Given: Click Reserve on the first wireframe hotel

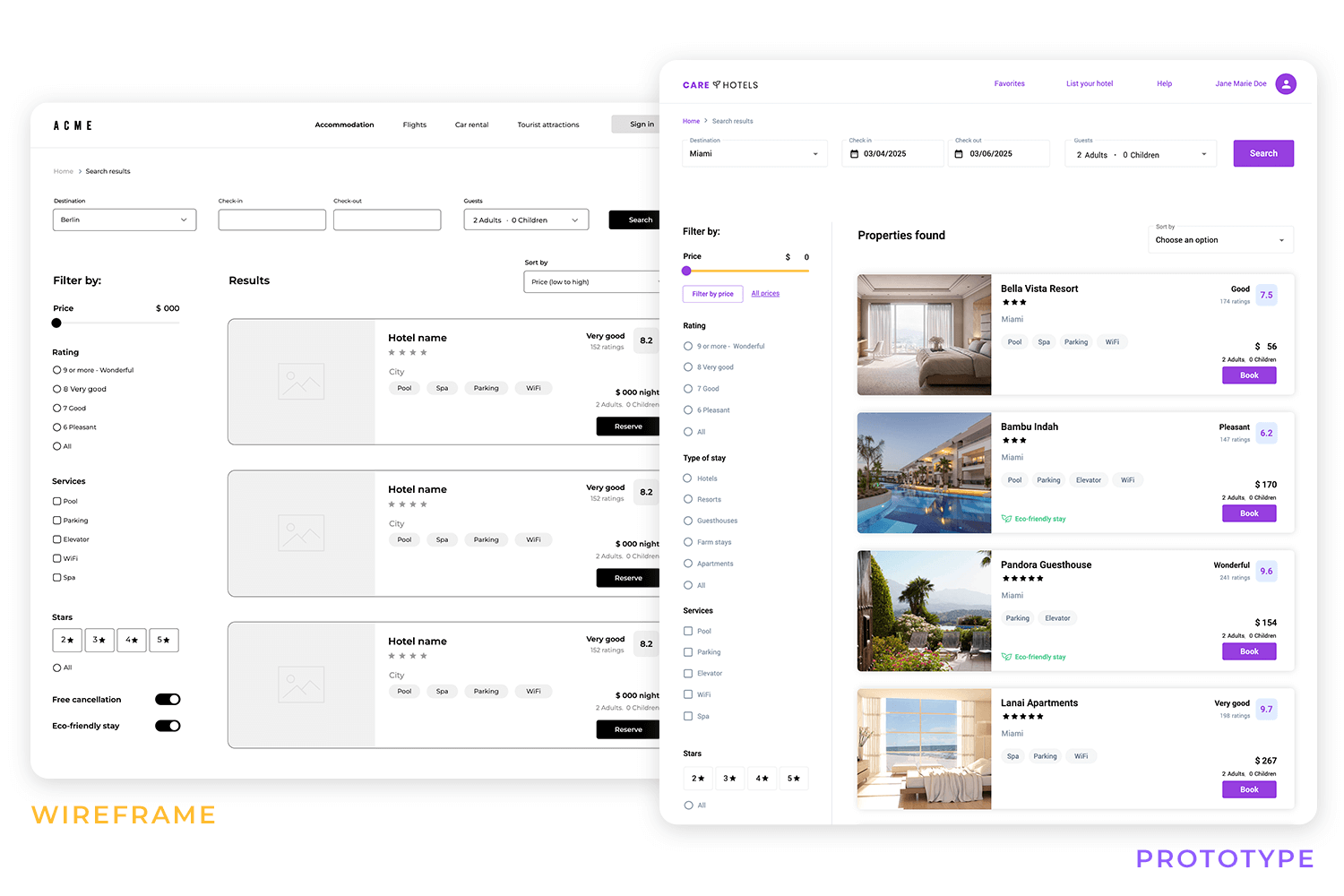Looking at the screenshot, I should [x=628, y=426].
